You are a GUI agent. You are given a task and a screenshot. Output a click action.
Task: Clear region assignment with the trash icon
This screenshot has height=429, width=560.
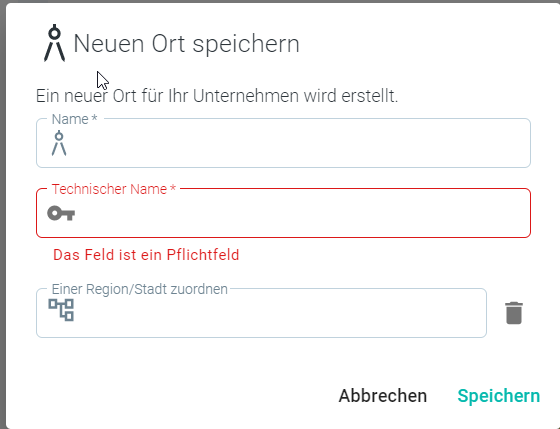(x=514, y=313)
